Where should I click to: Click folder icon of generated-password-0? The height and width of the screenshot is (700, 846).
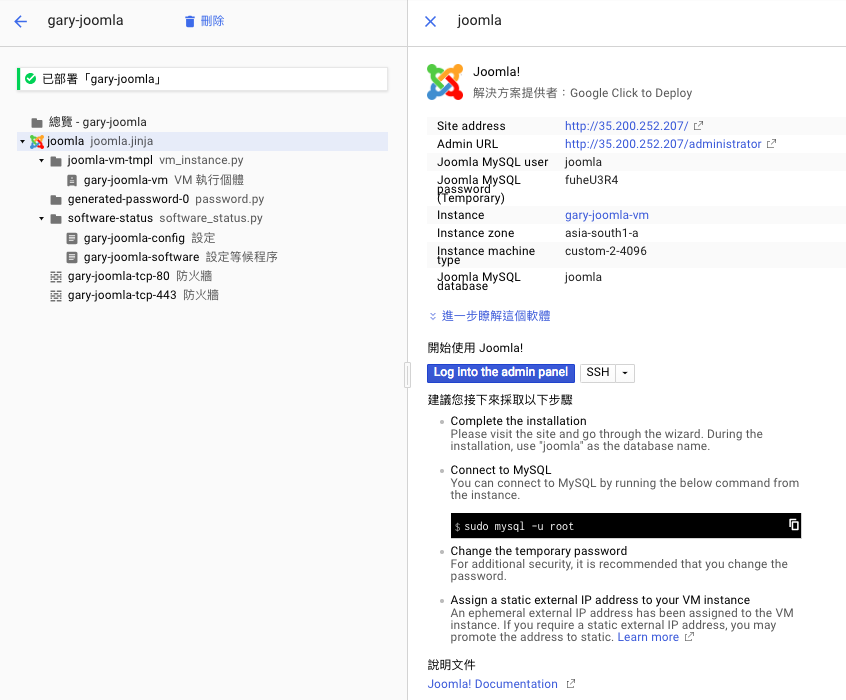click(56, 200)
